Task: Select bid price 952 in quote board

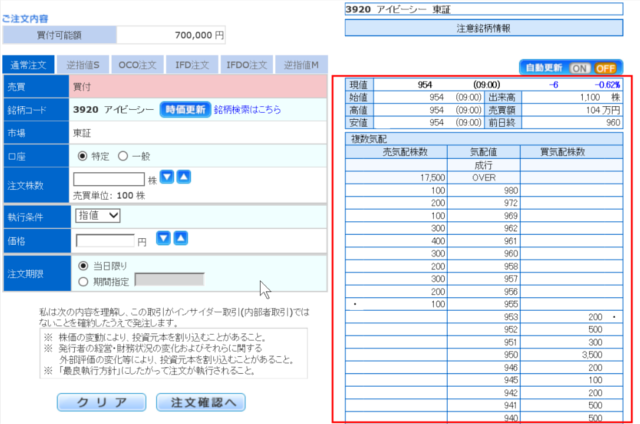Action: point(510,330)
